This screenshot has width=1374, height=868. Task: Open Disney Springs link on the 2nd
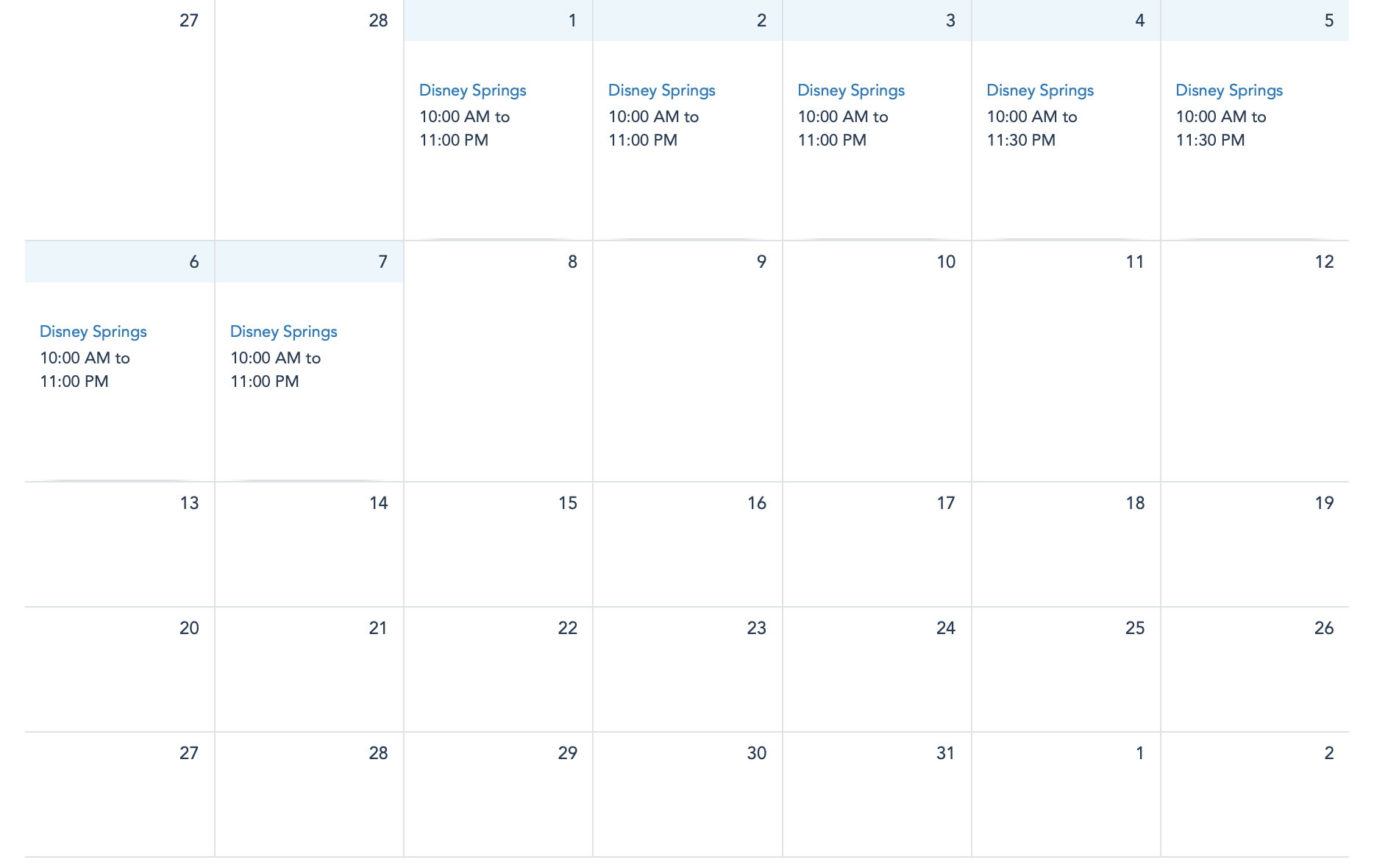coord(661,90)
